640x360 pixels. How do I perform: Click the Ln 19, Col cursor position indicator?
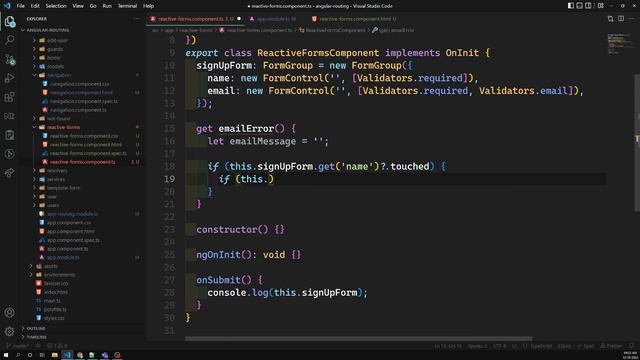click(x=448, y=346)
